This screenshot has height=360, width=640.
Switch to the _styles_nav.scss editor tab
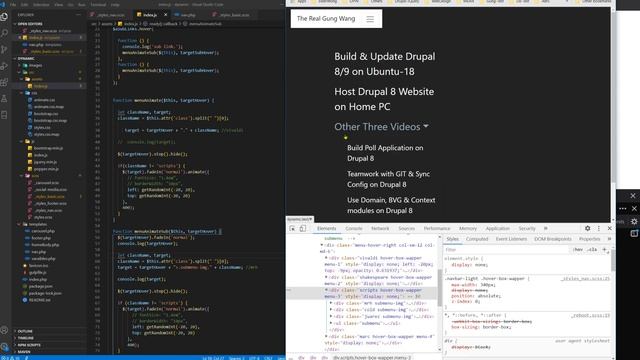point(111,15)
